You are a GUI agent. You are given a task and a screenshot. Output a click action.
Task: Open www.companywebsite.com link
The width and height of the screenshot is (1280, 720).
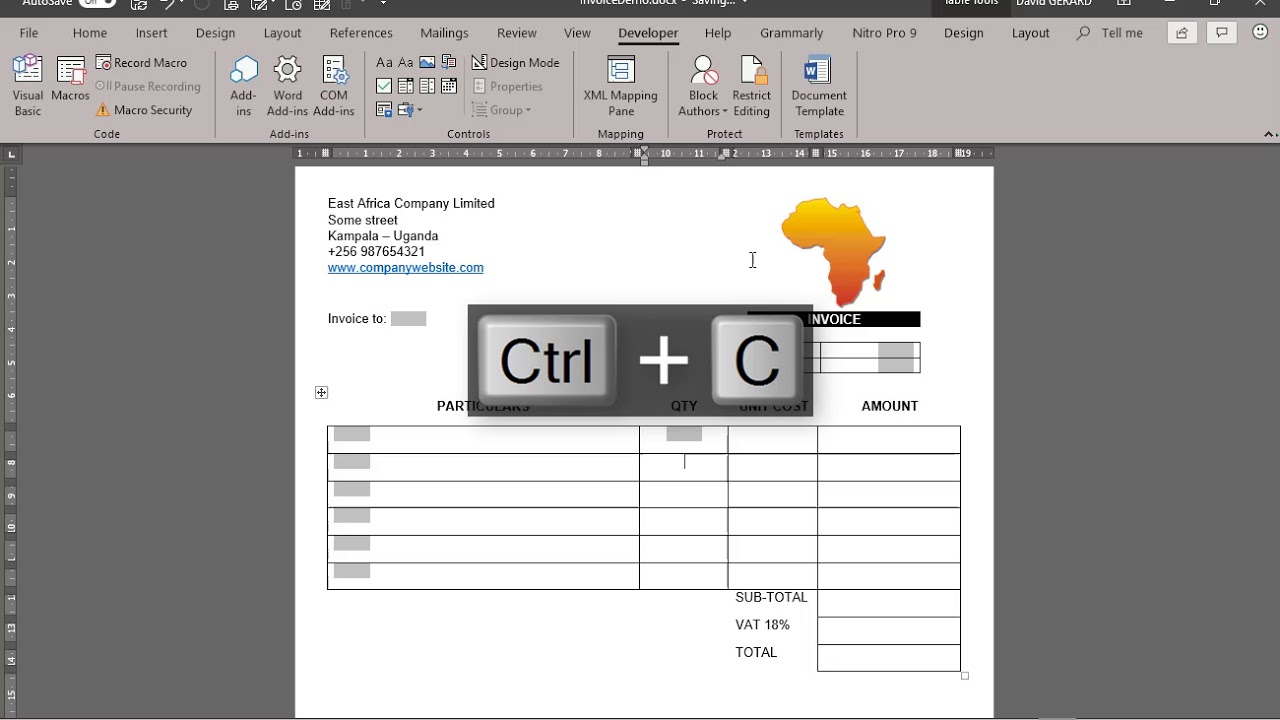tap(405, 267)
